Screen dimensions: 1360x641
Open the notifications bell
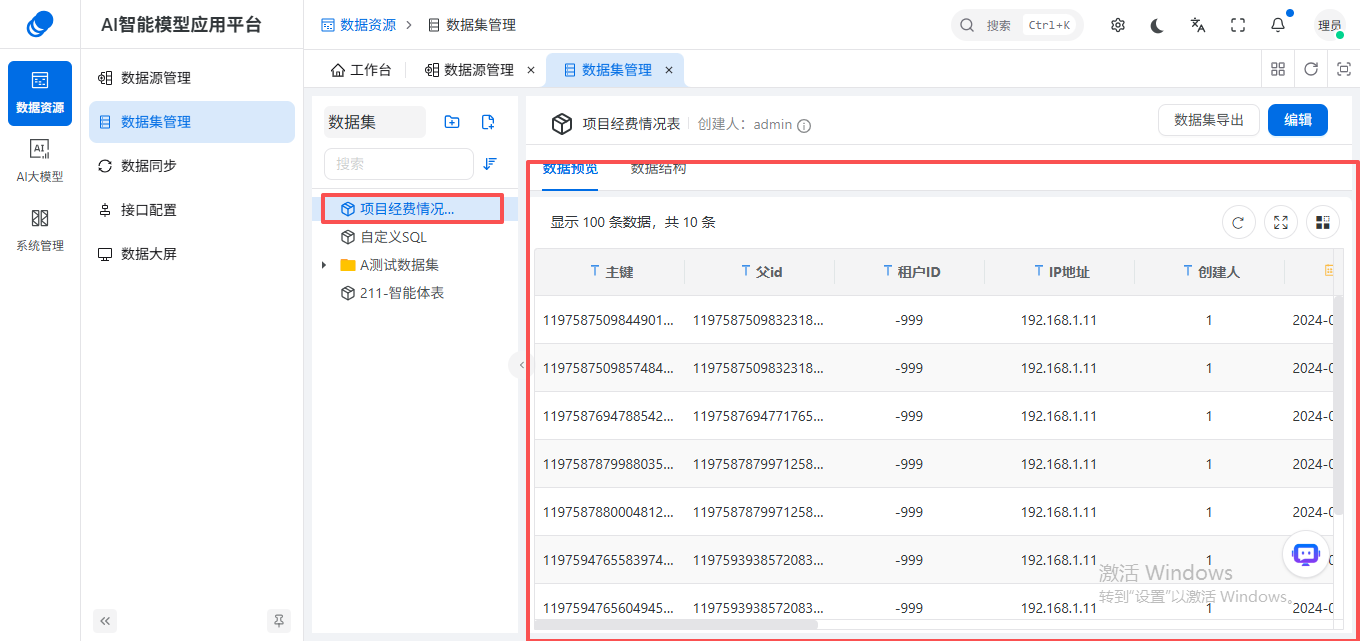(1278, 25)
